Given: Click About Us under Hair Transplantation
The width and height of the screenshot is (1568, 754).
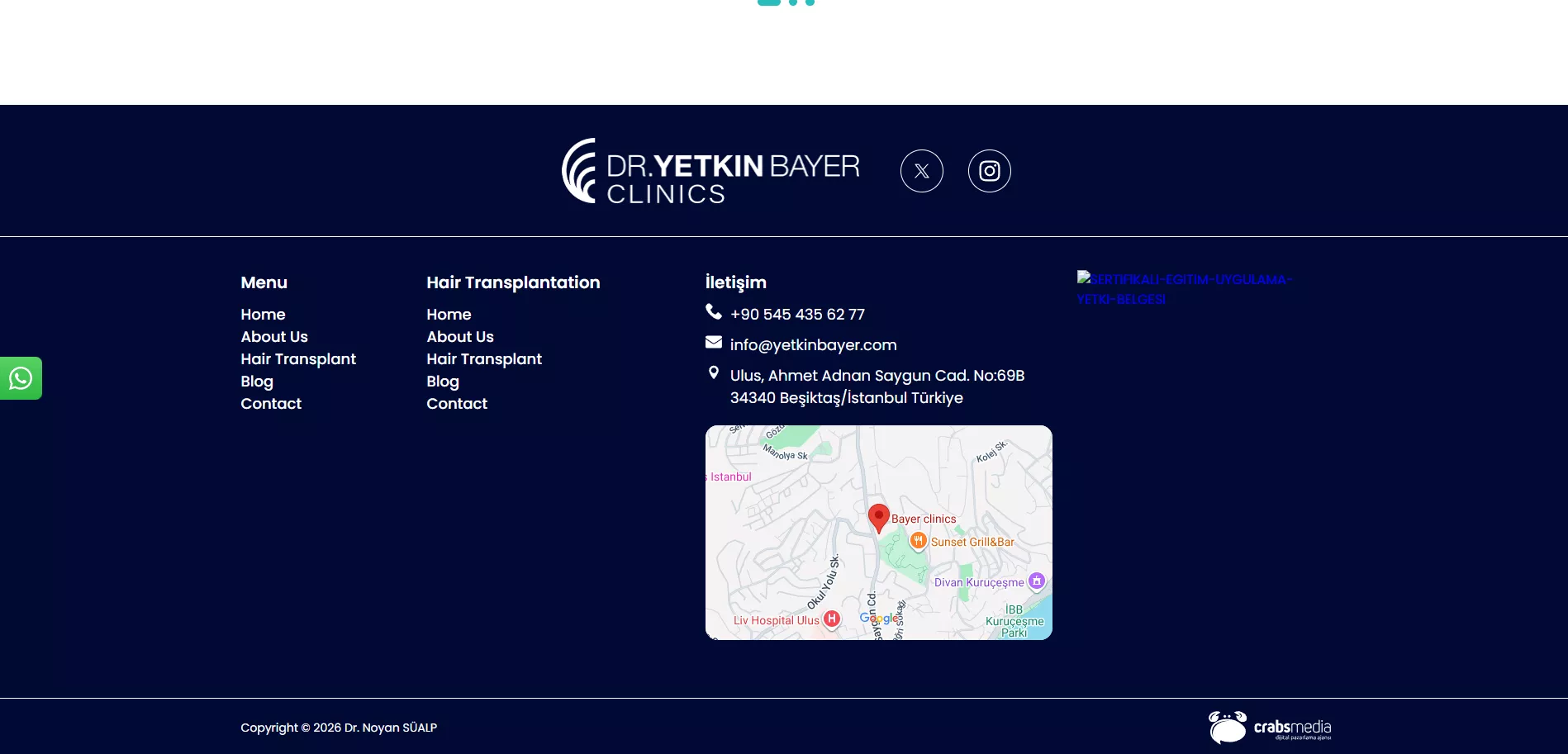Looking at the screenshot, I should point(460,337).
